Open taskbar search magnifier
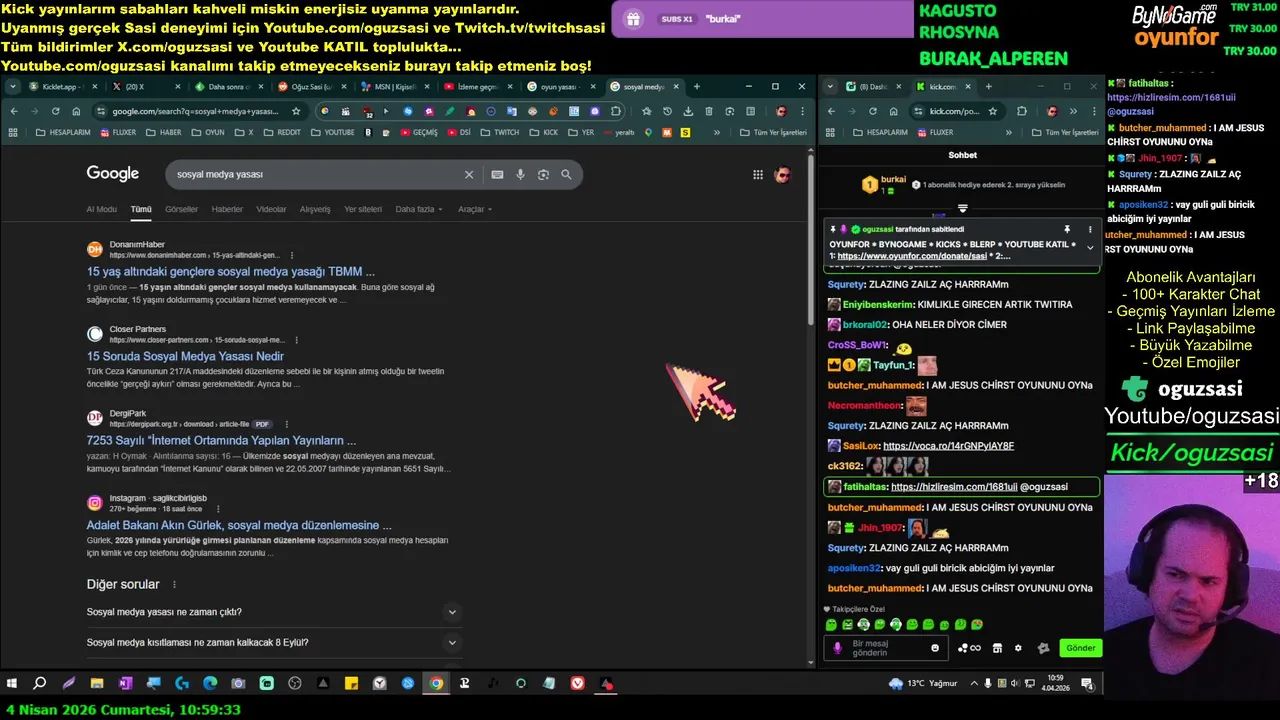 [40, 683]
